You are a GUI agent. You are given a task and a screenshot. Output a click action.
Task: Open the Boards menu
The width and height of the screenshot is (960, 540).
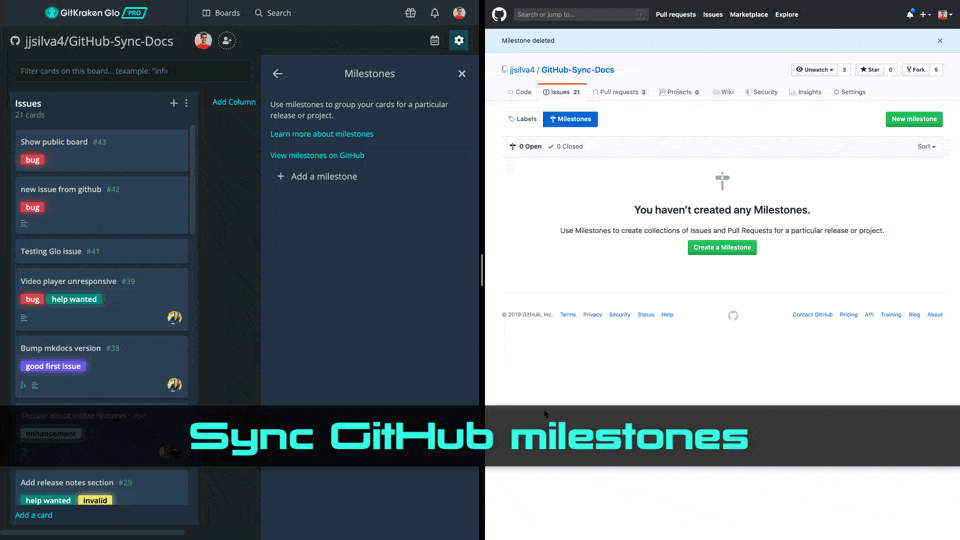click(221, 13)
